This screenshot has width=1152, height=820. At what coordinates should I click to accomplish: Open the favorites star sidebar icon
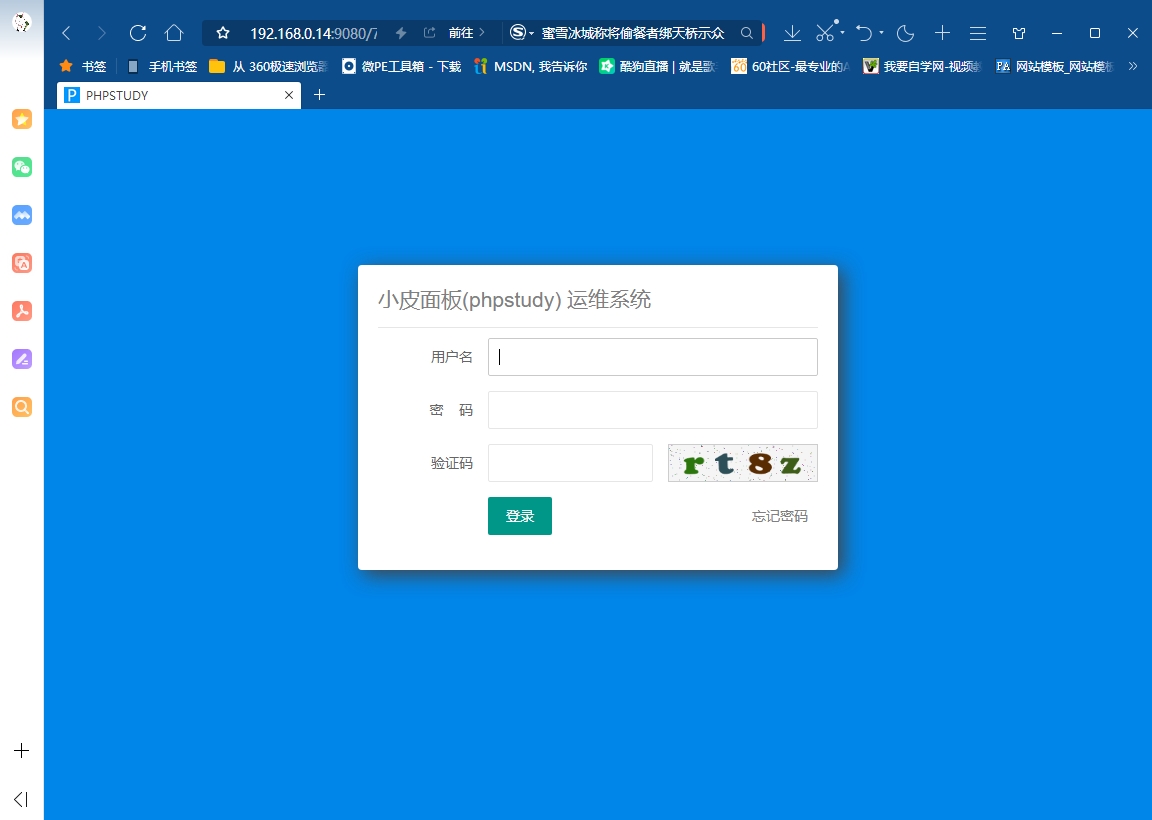[22, 119]
